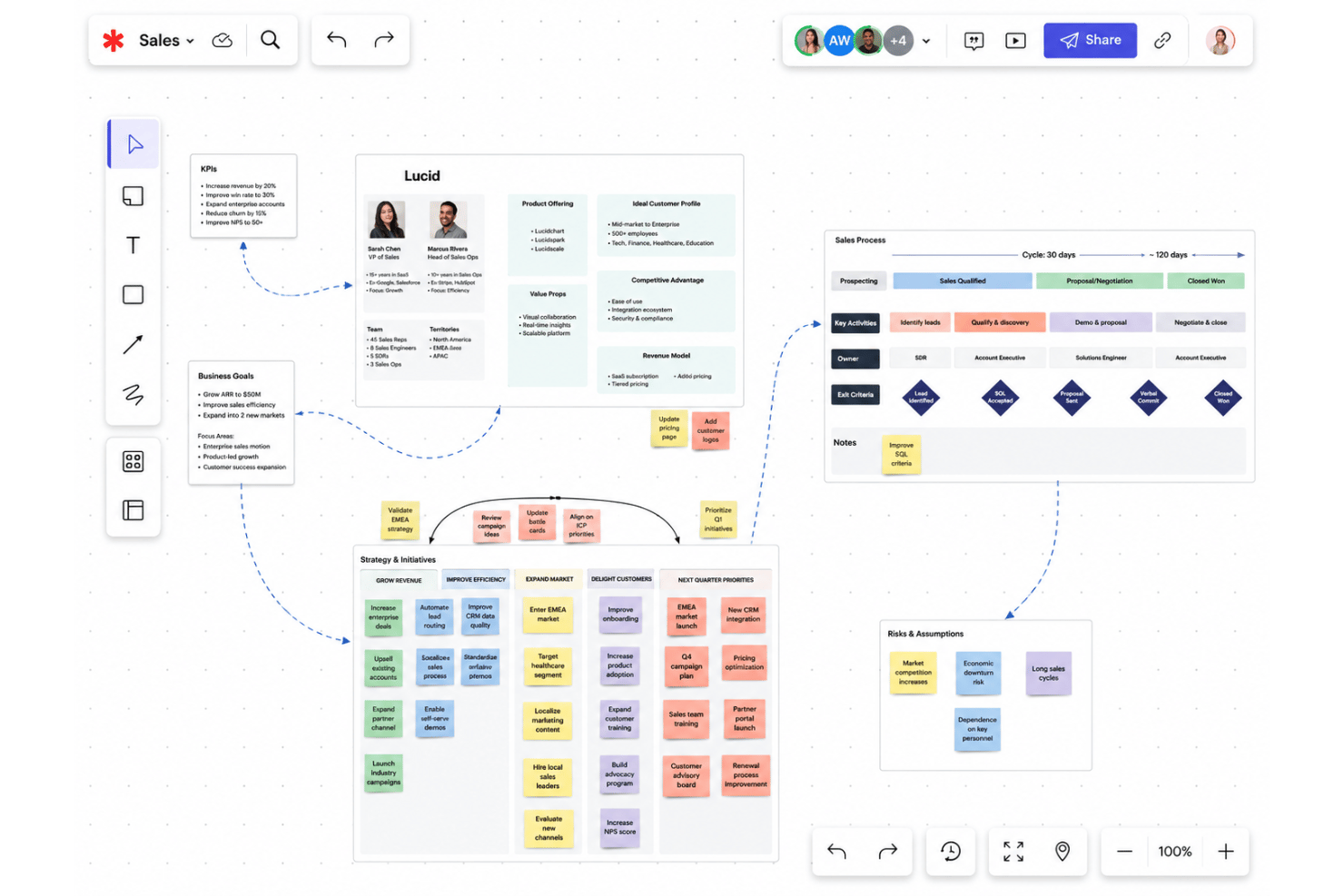Copy the board link icon
1344x896 pixels.
(x=1162, y=40)
